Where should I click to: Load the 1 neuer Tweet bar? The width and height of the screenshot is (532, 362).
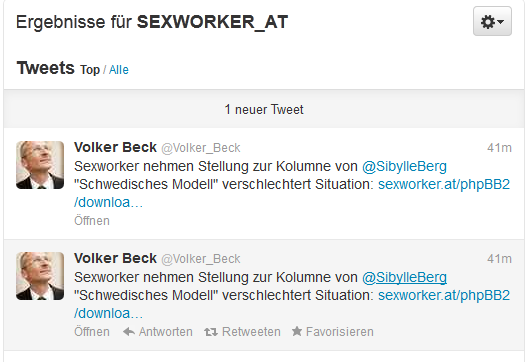[264, 109]
